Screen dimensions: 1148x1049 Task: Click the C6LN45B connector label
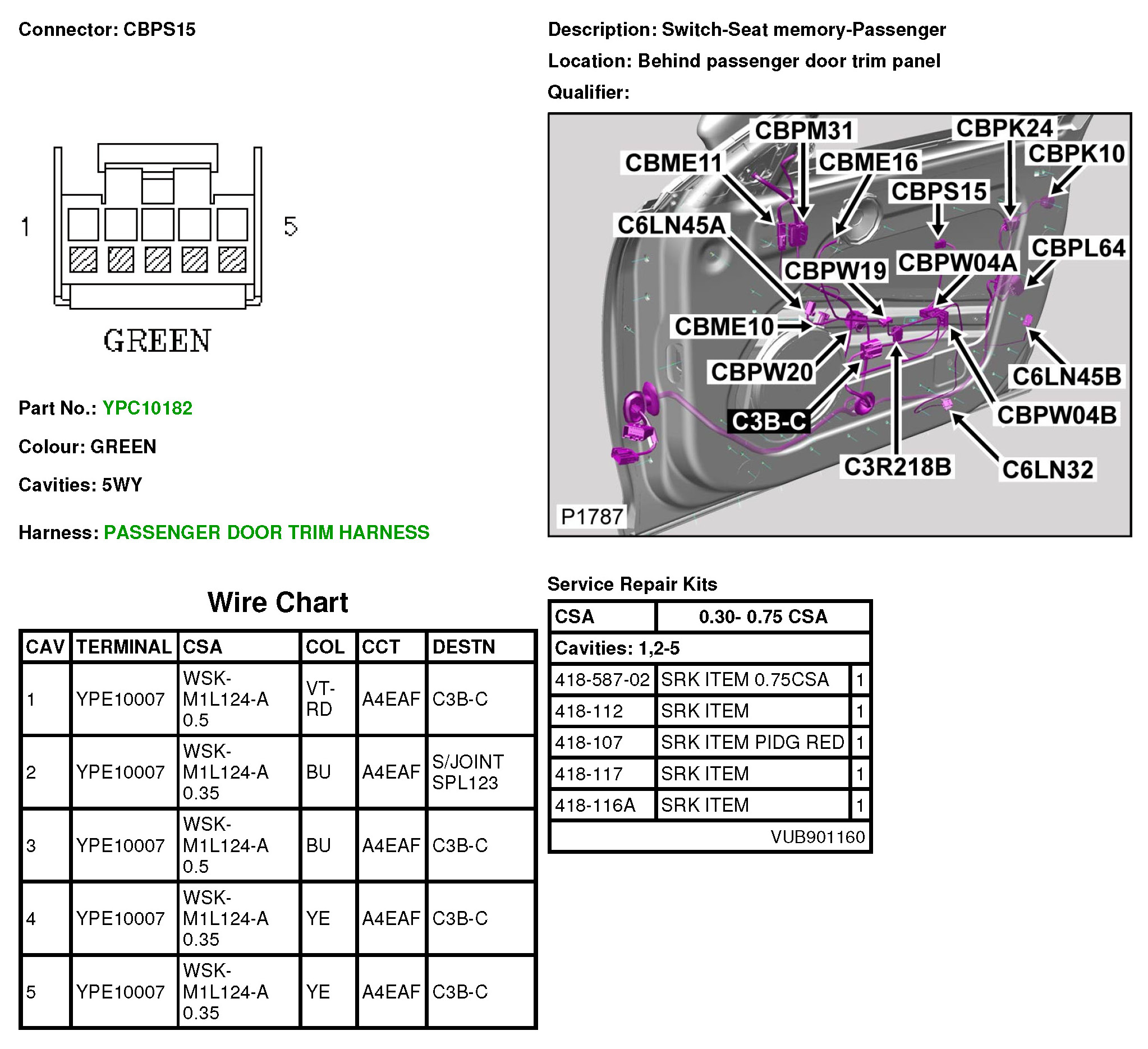1066,377
